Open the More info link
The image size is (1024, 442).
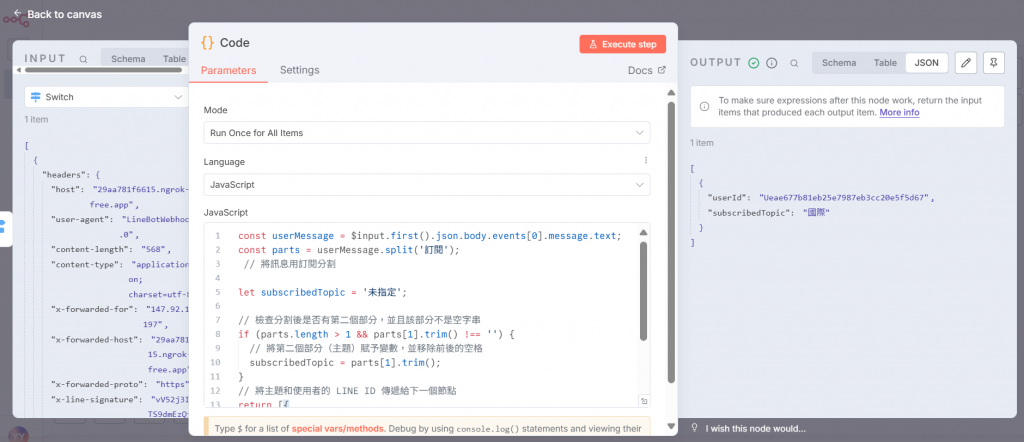pos(899,112)
